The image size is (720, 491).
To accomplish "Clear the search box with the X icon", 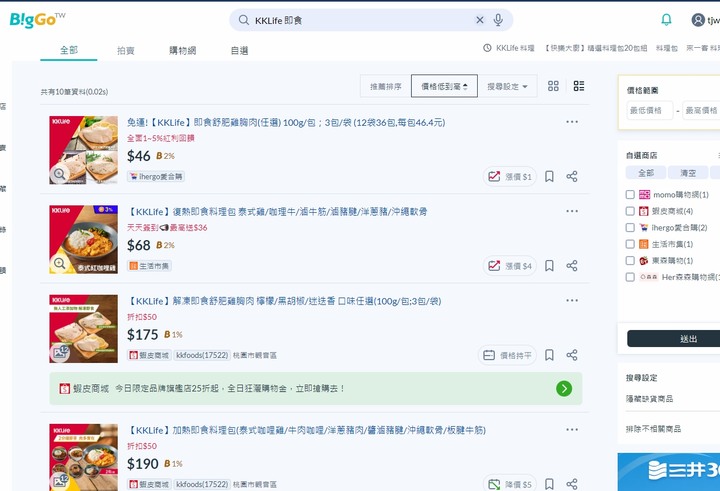I will click(x=480, y=20).
